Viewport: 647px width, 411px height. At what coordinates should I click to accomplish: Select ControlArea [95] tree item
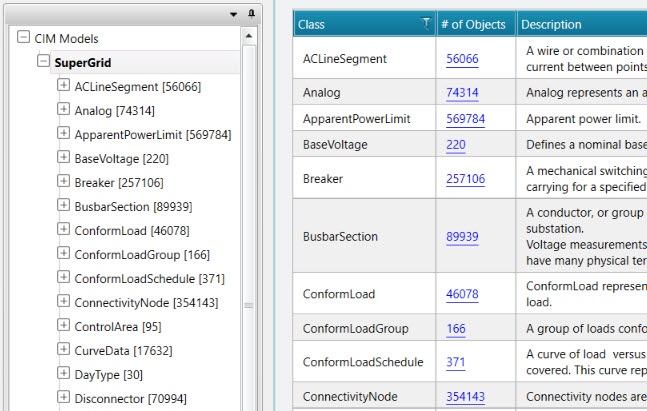118,327
